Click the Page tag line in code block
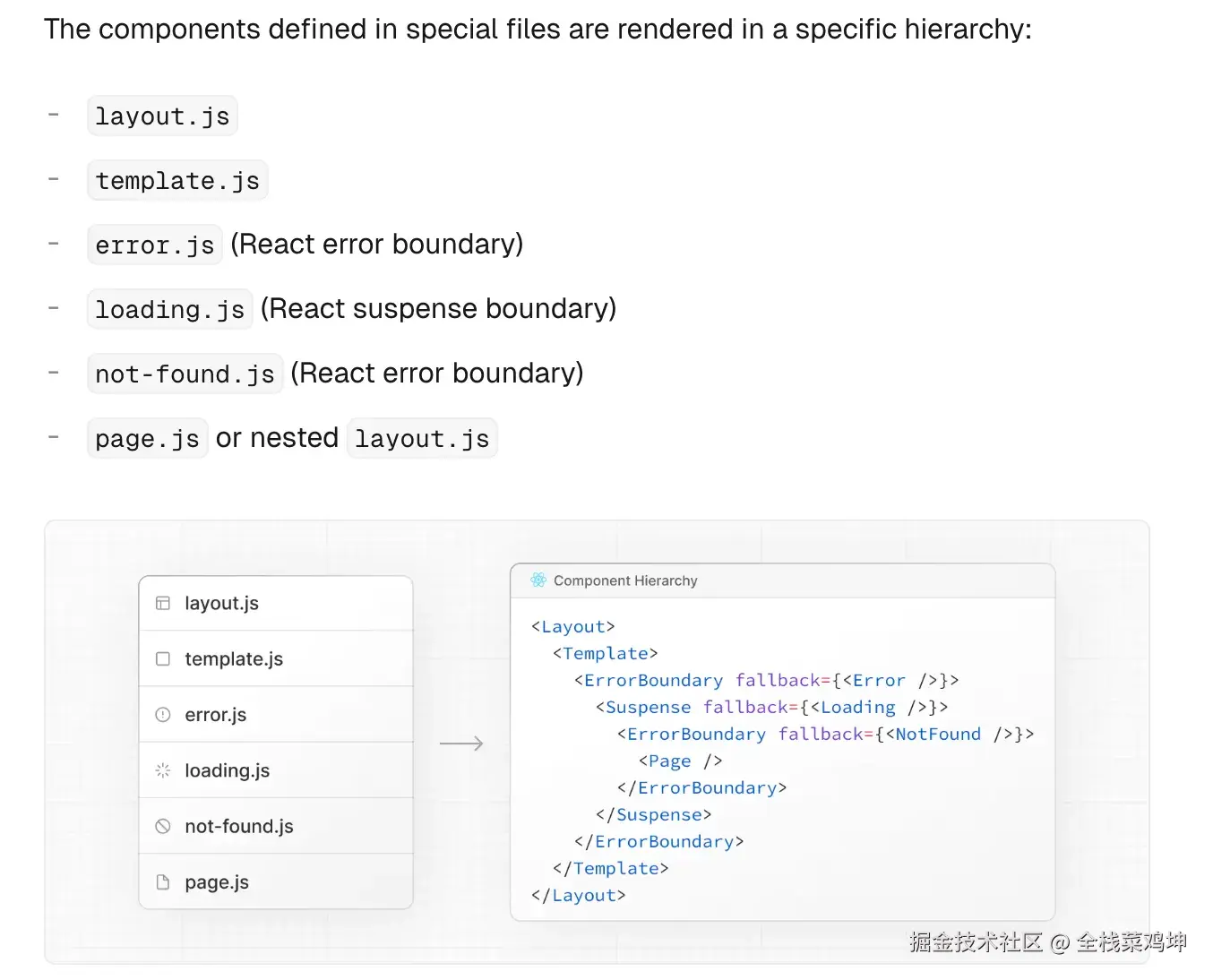Image resolution: width=1213 pixels, height=980 pixels. [680, 761]
